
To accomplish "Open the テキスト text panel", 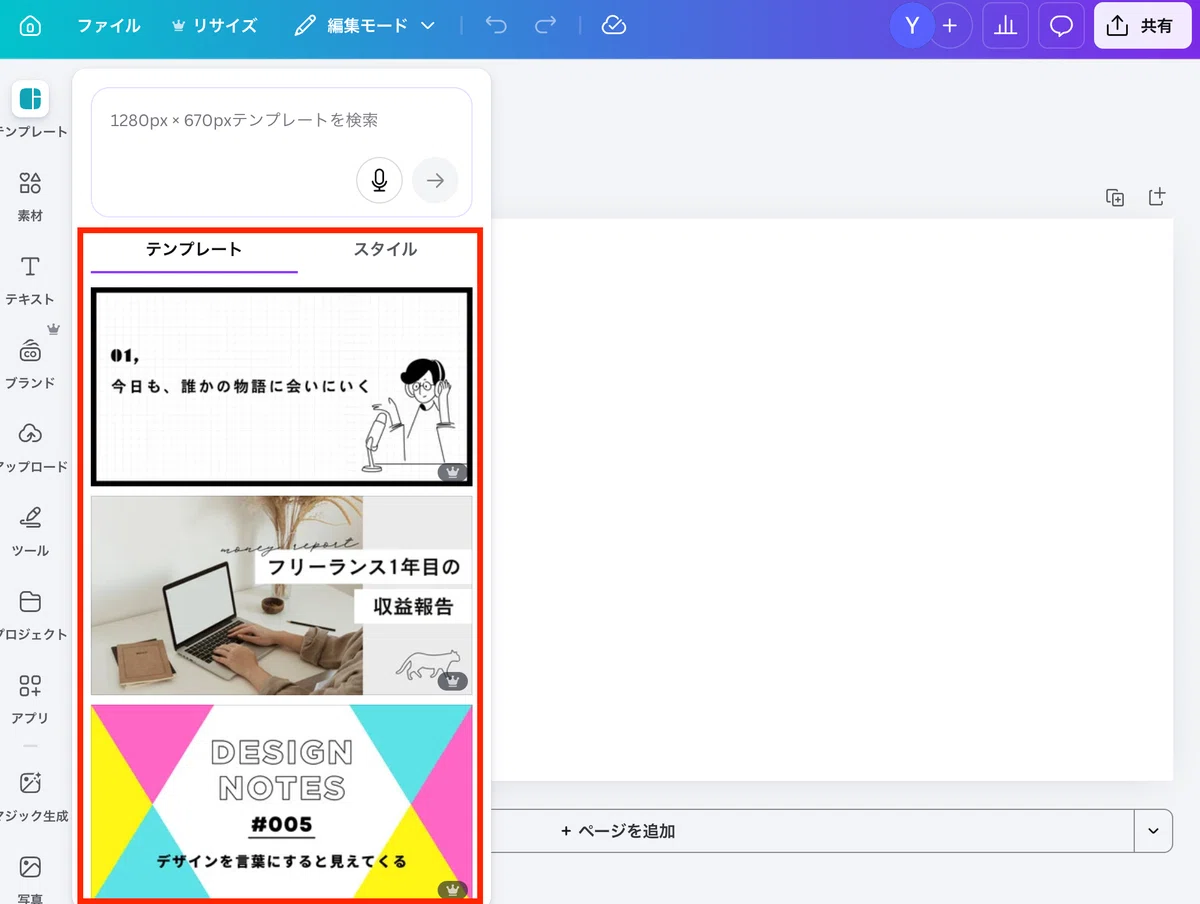I will (x=31, y=278).
